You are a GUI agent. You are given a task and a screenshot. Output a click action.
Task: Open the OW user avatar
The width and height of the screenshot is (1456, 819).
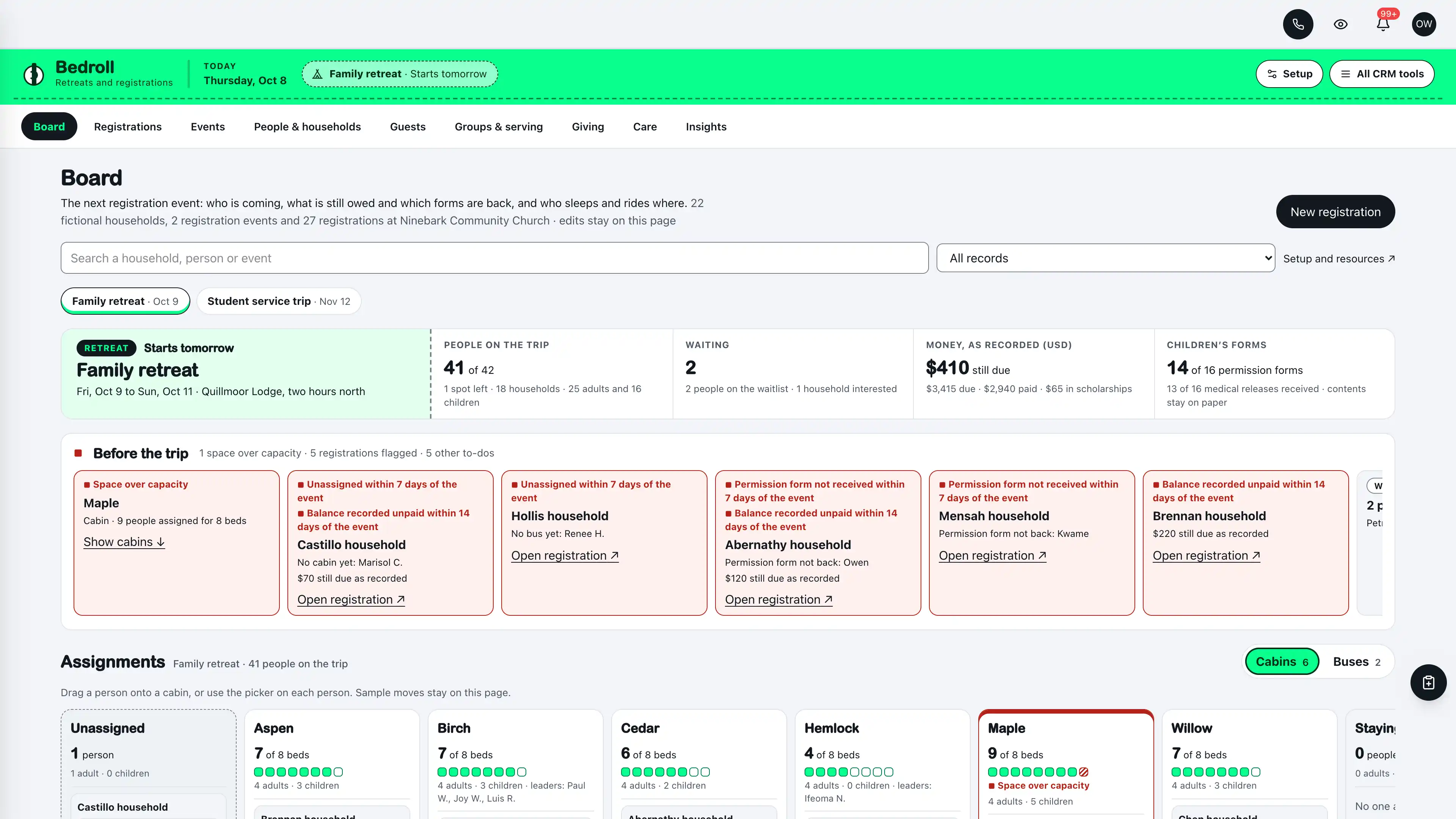(1424, 24)
